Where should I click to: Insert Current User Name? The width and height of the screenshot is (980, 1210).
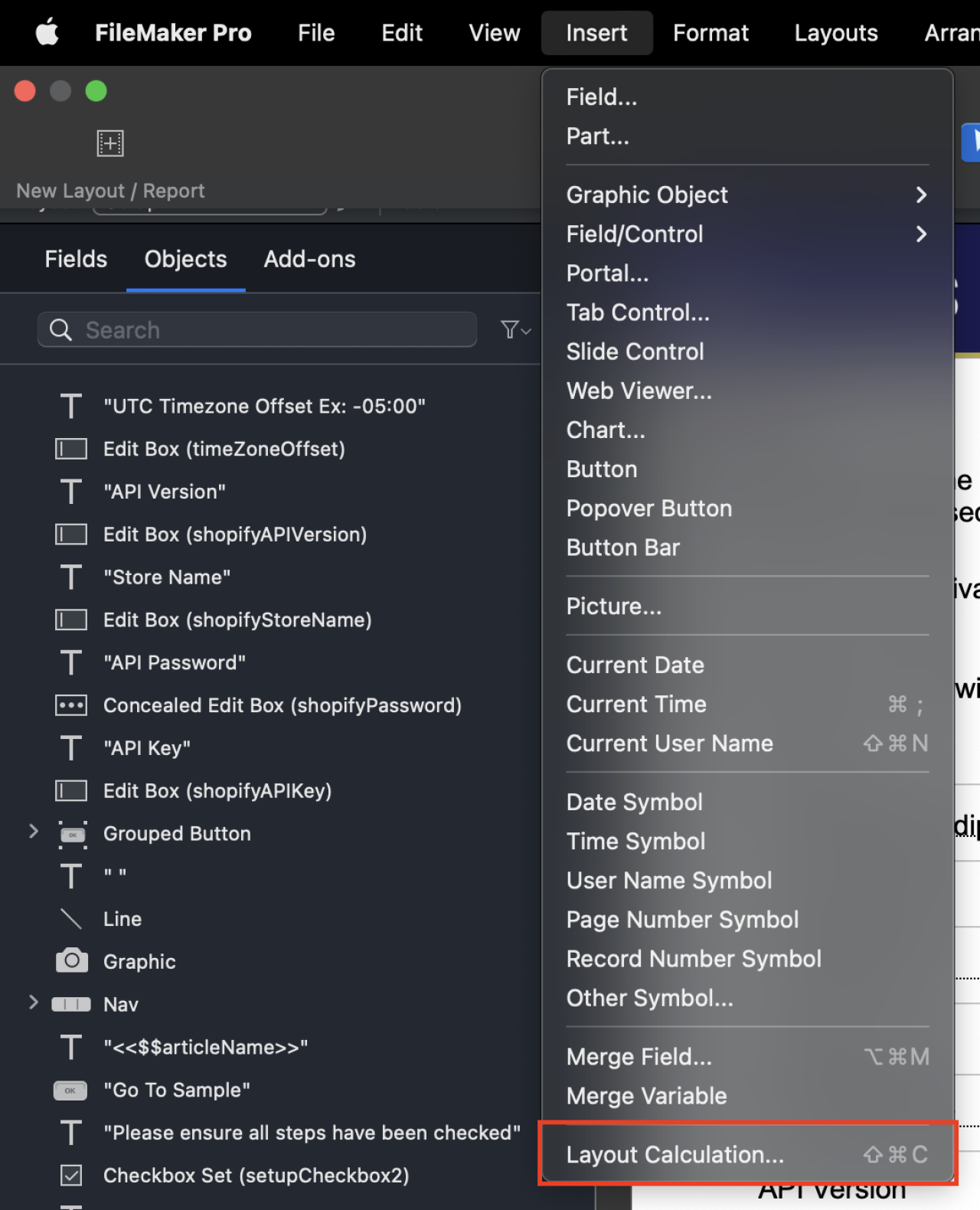[747, 743]
